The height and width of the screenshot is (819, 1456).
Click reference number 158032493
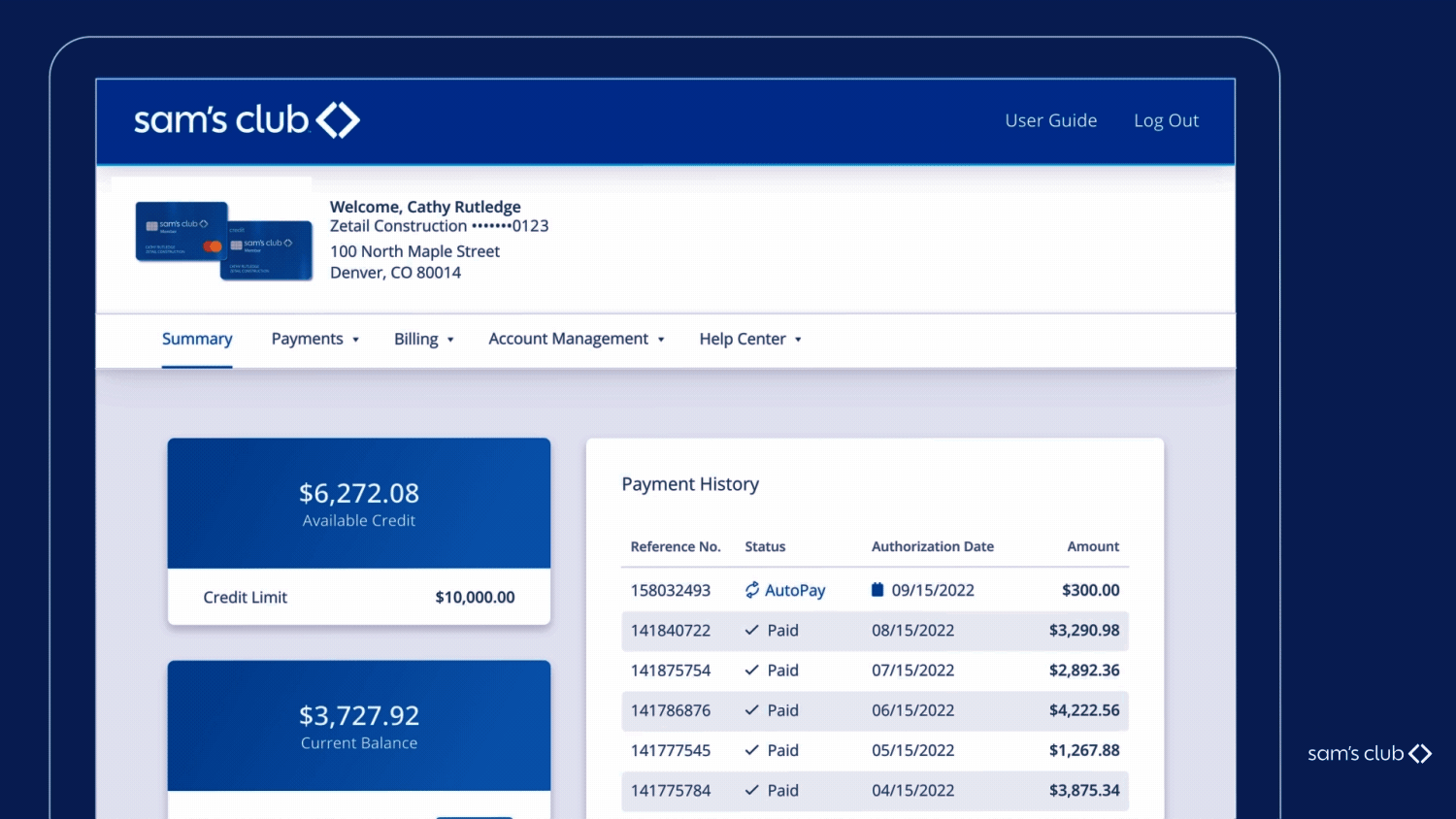671,590
